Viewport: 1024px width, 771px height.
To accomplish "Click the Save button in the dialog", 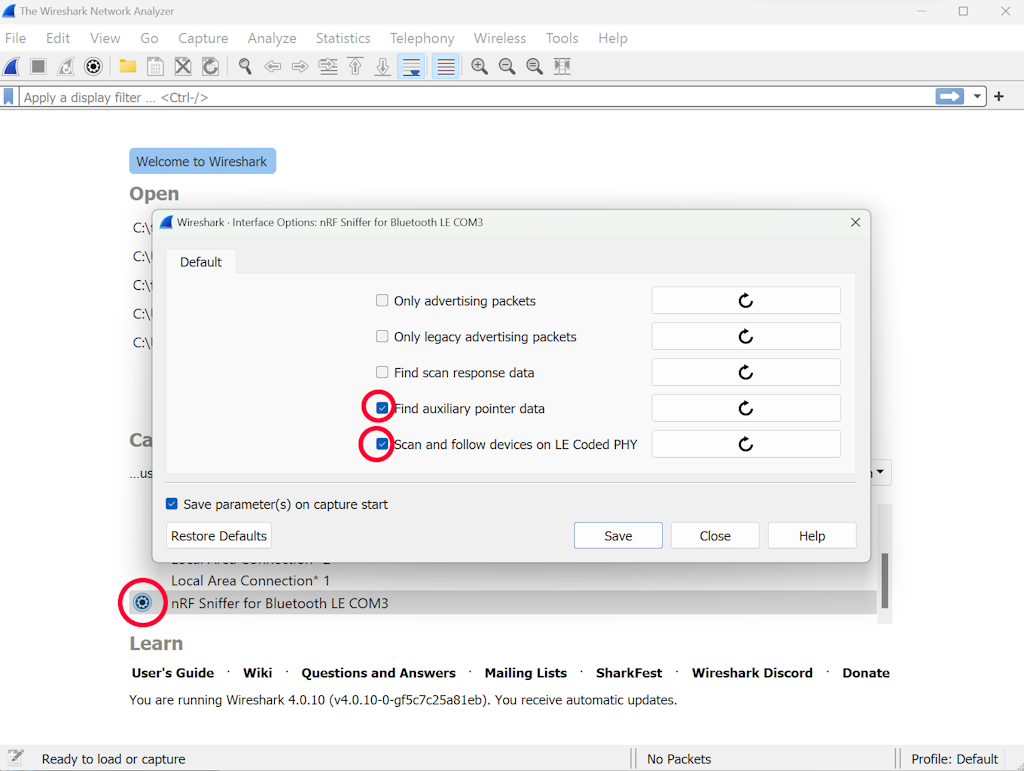I will point(618,535).
